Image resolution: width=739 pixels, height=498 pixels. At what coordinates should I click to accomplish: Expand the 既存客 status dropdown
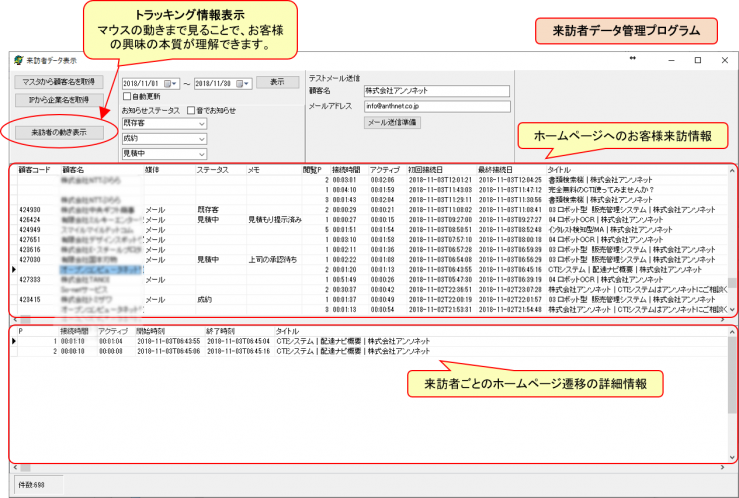click(x=202, y=124)
